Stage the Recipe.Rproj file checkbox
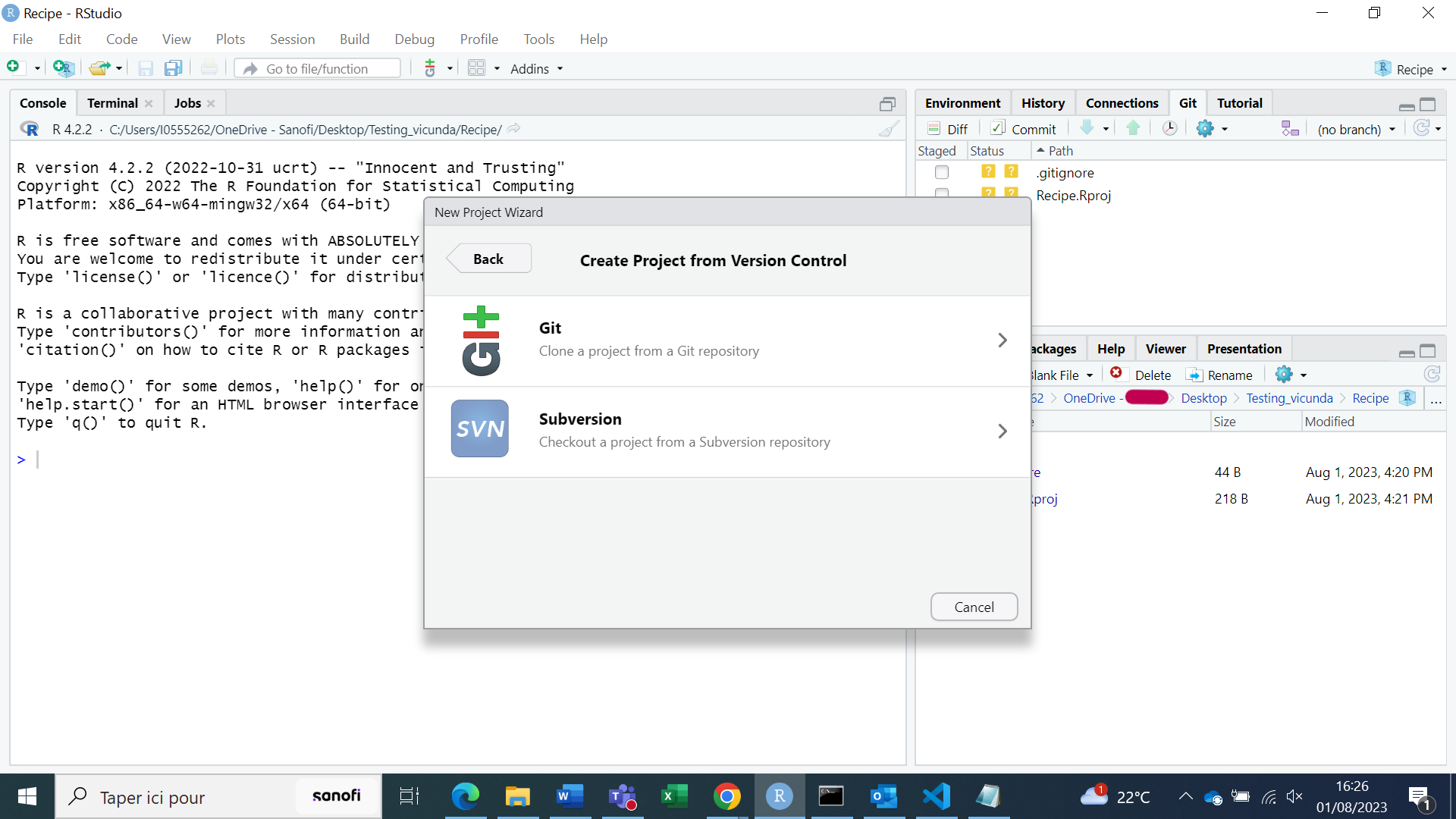 pyautogui.click(x=942, y=193)
